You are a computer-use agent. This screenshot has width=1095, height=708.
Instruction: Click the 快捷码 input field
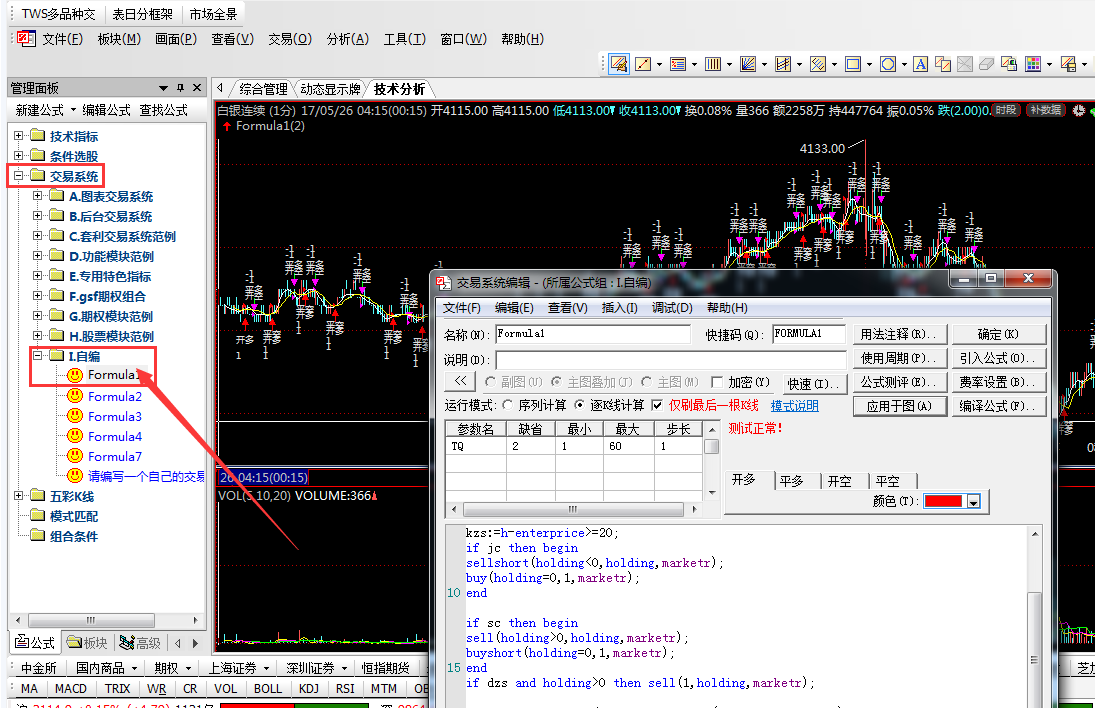click(809, 334)
